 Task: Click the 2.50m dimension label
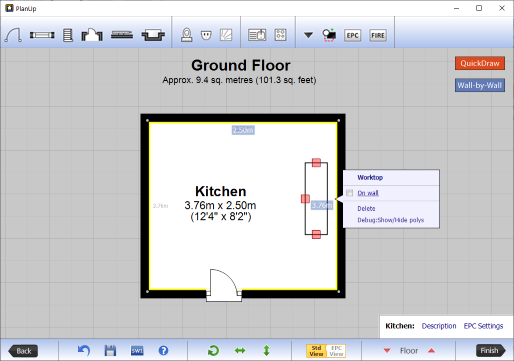point(243,130)
